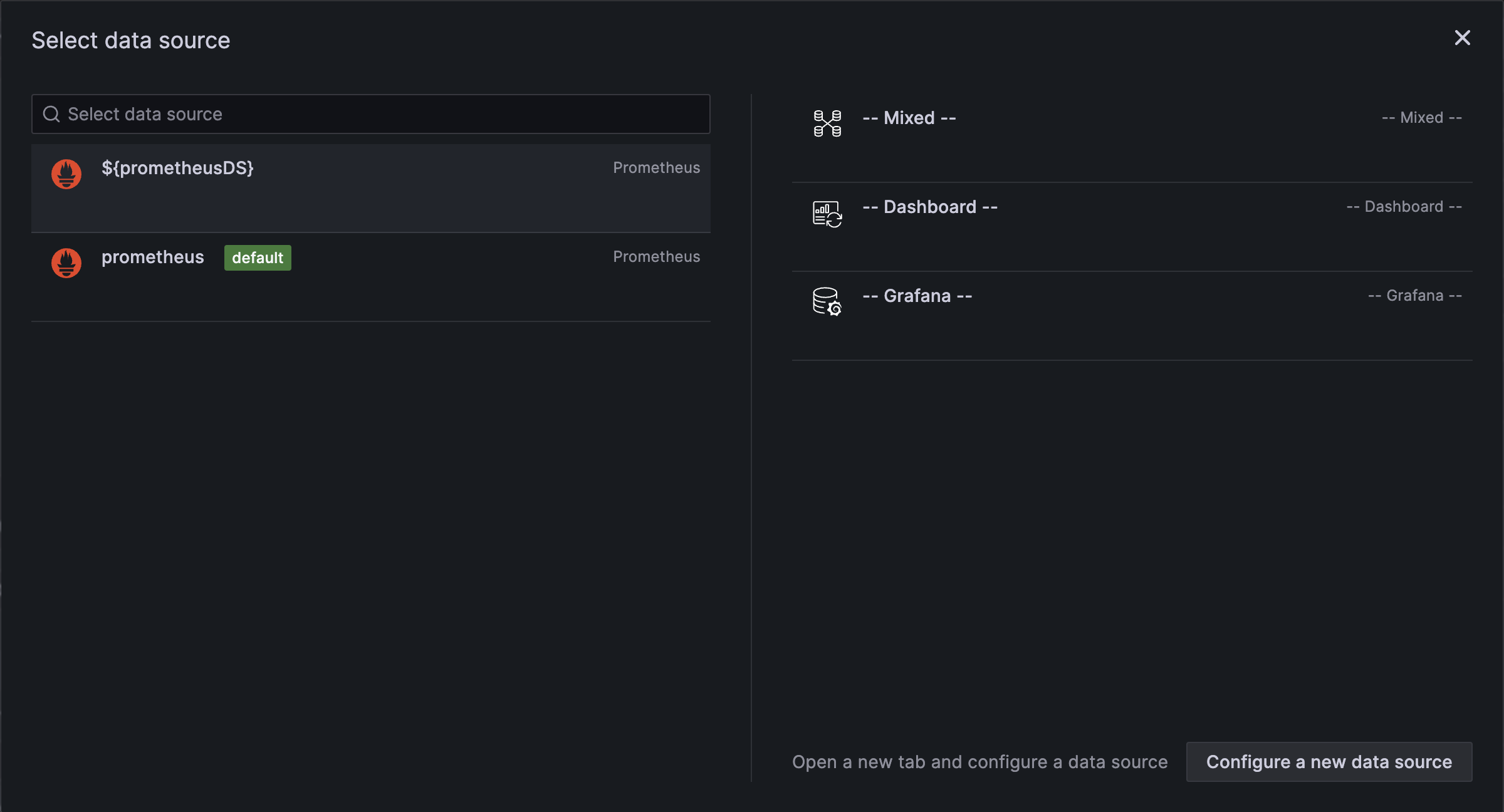Screen dimensions: 1504x812
Task: Click the Dashboard data source icon
Action: tap(826, 209)
